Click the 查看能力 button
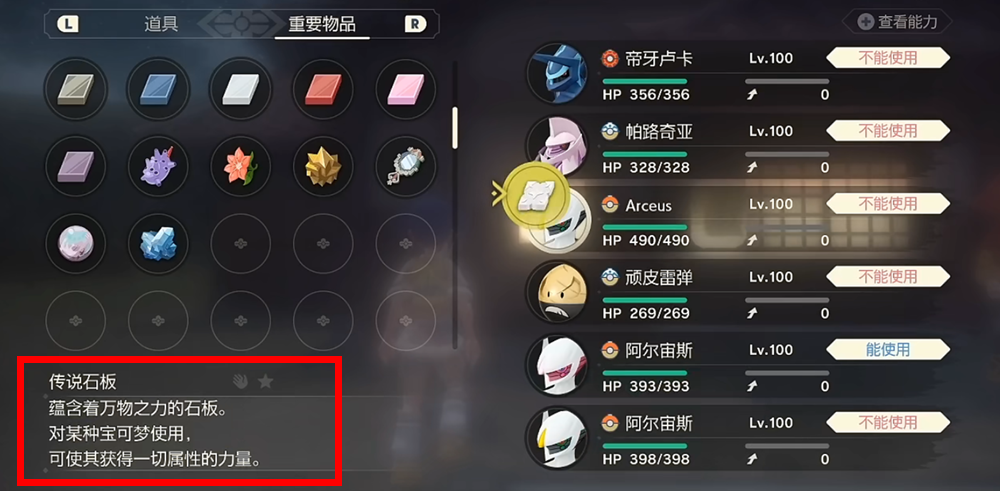 (898, 22)
